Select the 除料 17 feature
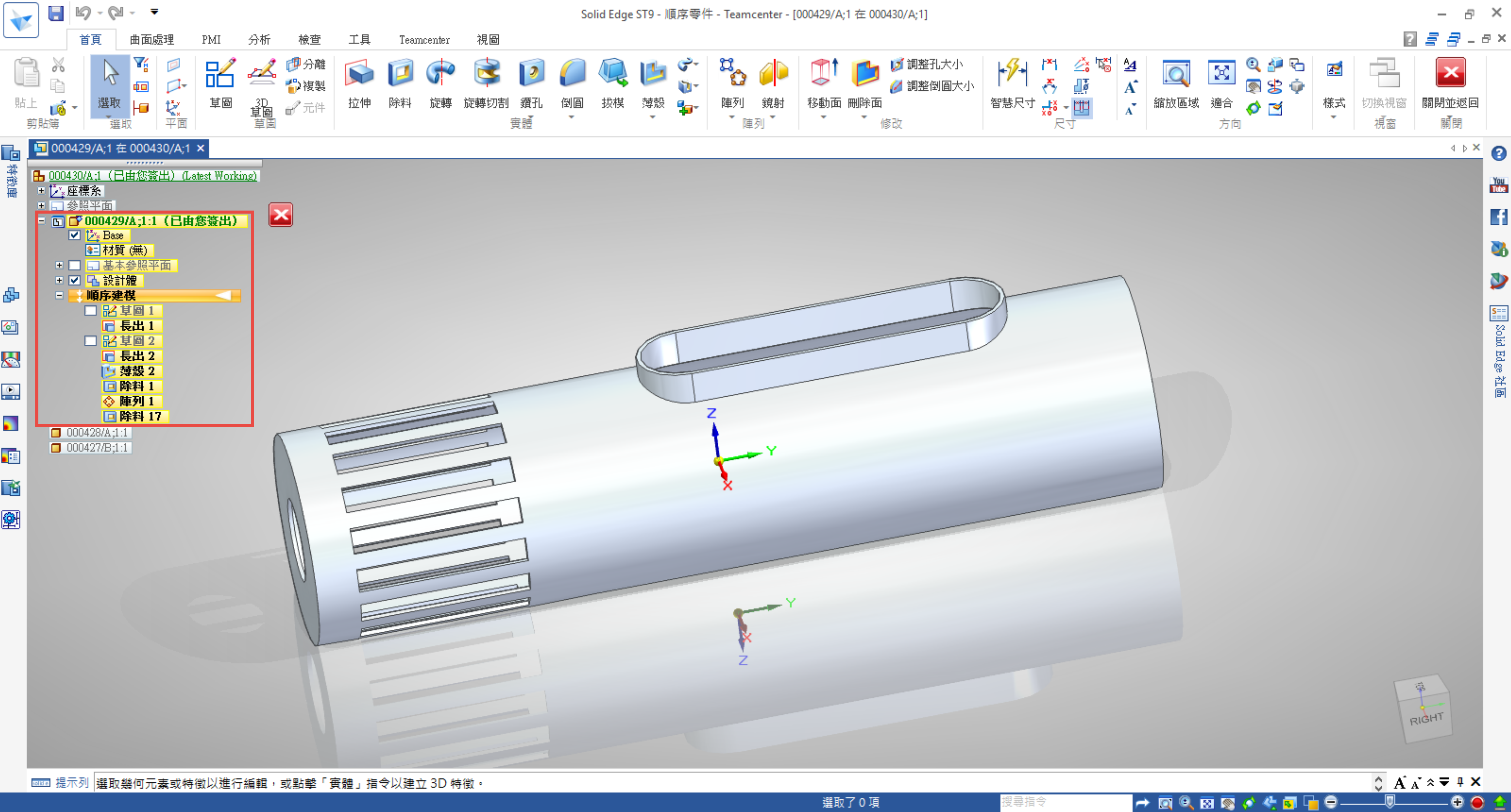 [136, 416]
